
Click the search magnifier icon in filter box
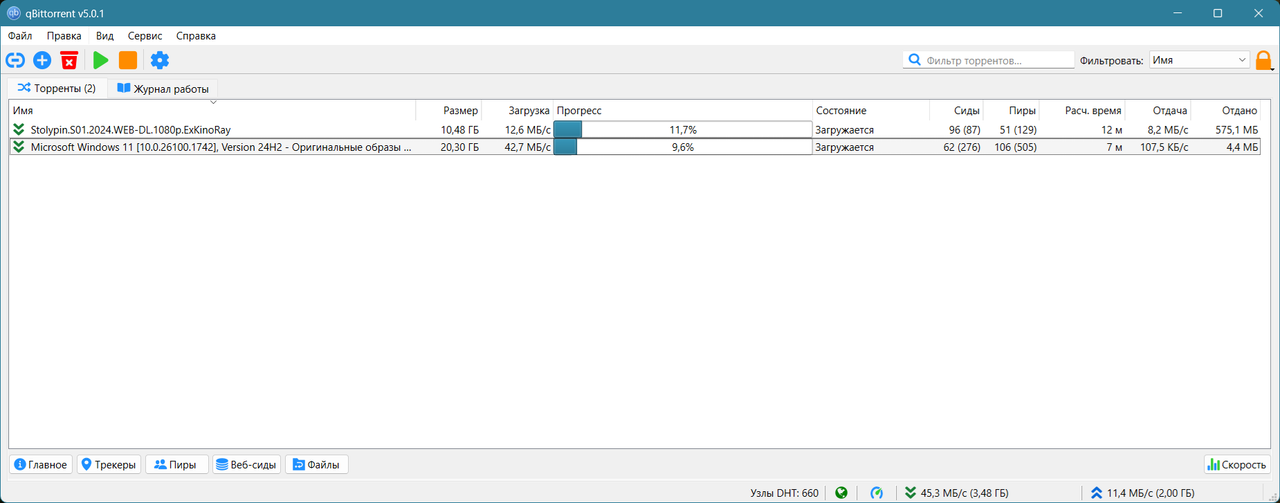click(x=915, y=60)
